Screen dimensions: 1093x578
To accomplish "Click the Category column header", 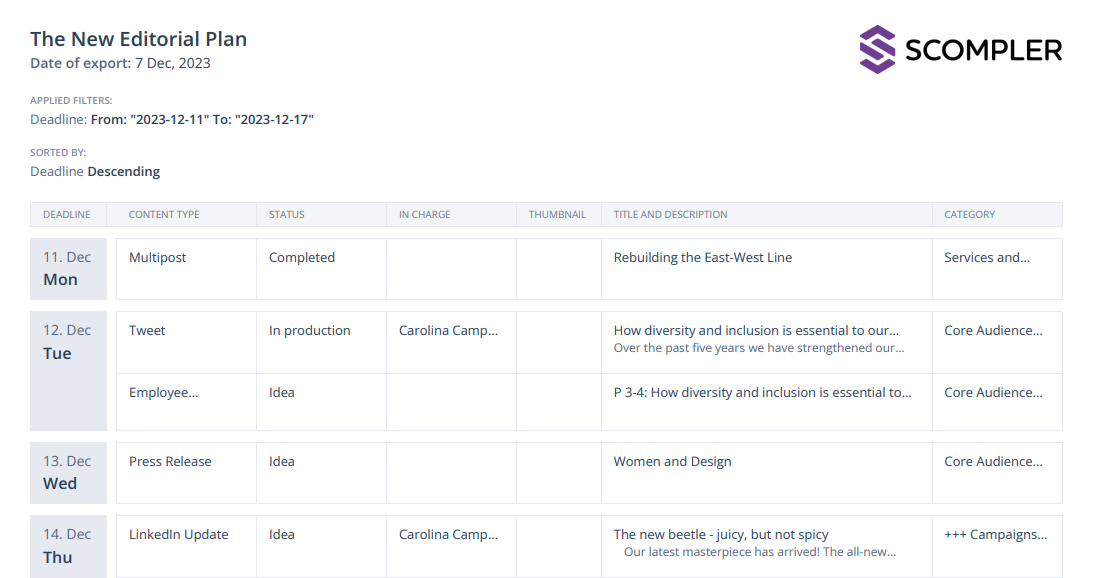I will click(x=969, y=215).
